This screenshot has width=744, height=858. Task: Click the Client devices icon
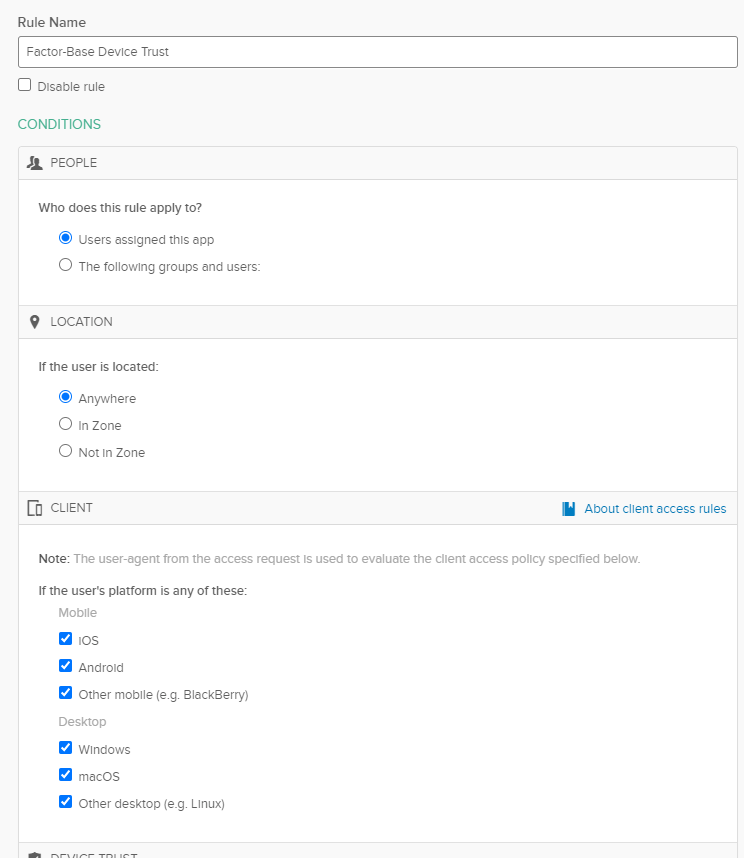click(35, 508)
